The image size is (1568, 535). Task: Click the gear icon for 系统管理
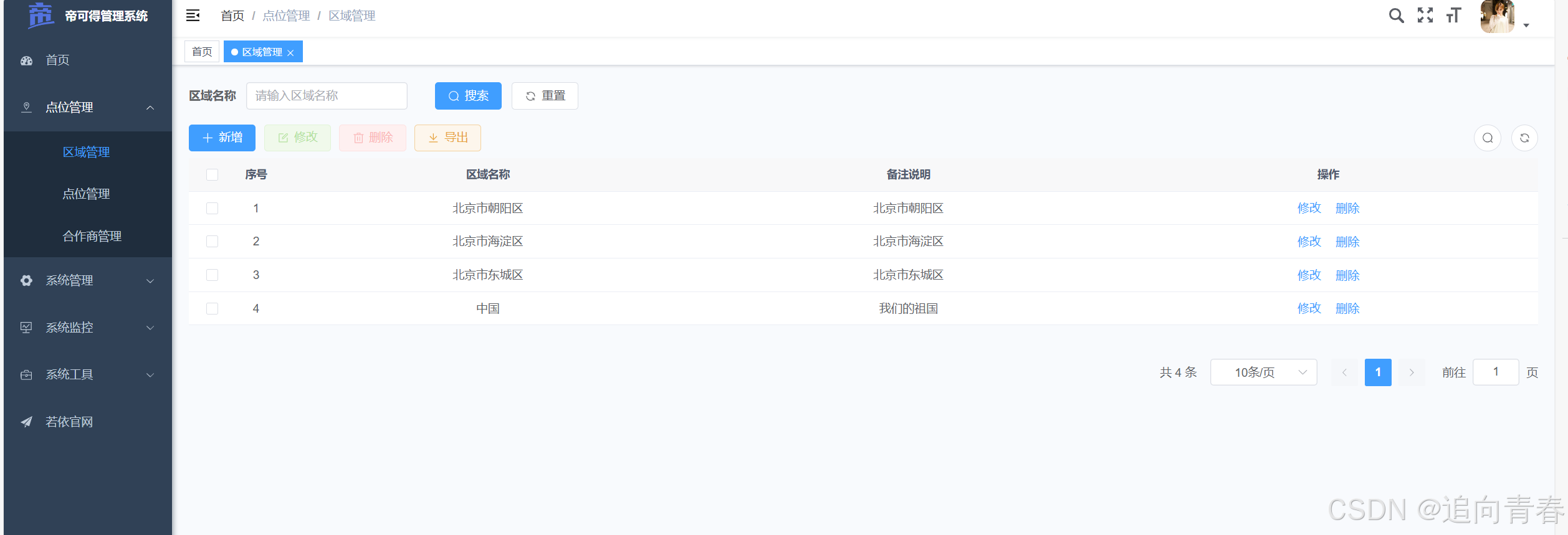pyautogui.click(x=26, y=280)
